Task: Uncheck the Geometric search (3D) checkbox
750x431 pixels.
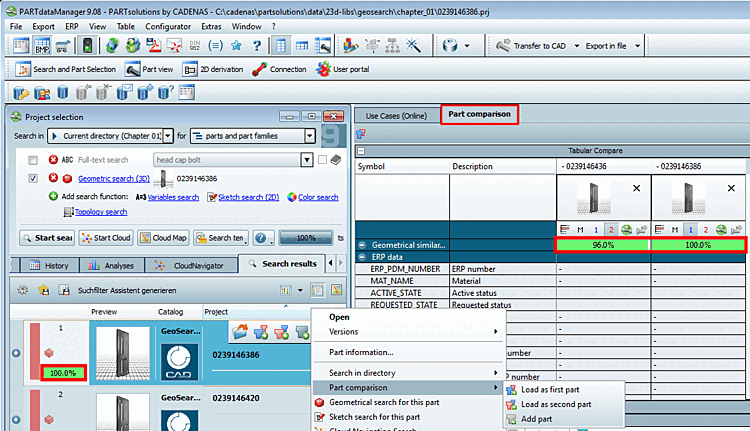Action: tap(33, 178)
